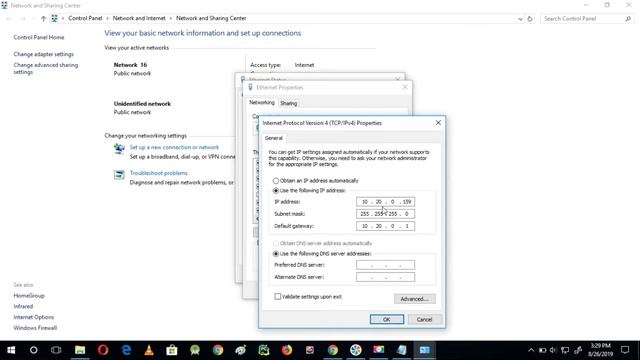Open the Windows Start menu
This screenshot has width=640, height=360.
(x=11, y=350)
